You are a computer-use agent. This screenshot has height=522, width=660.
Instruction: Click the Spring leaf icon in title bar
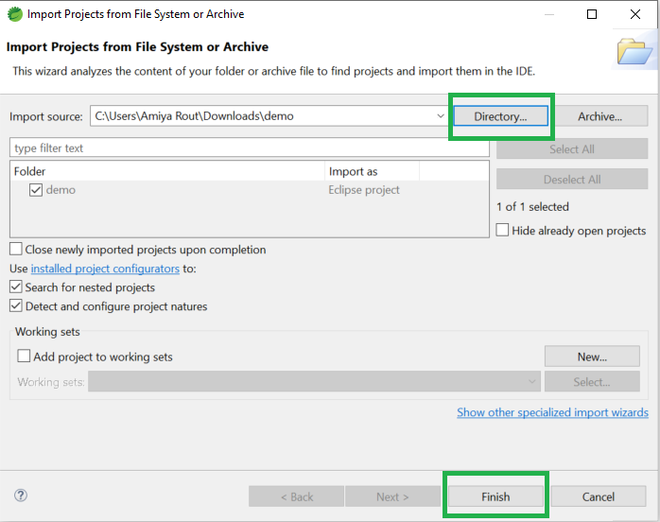(13, 14)
